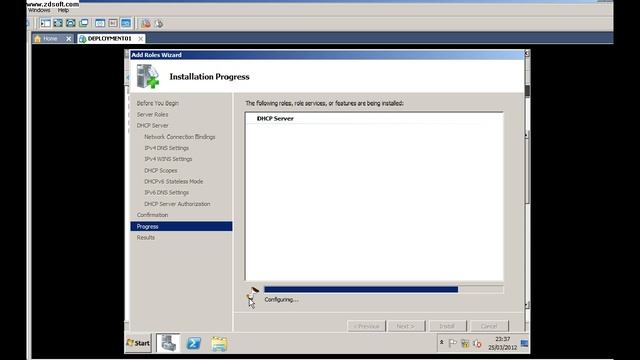Cancel the Add Roles Wizard
Screen dimensions: 640x360
489,326
